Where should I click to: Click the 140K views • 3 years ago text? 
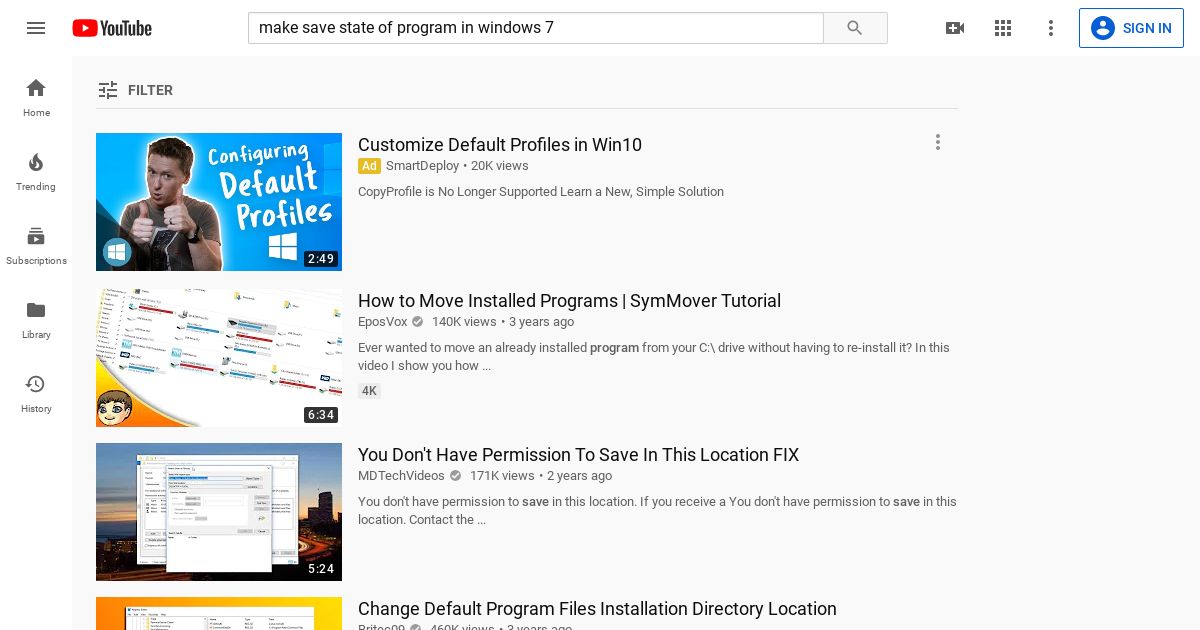[x=503, y=322]
